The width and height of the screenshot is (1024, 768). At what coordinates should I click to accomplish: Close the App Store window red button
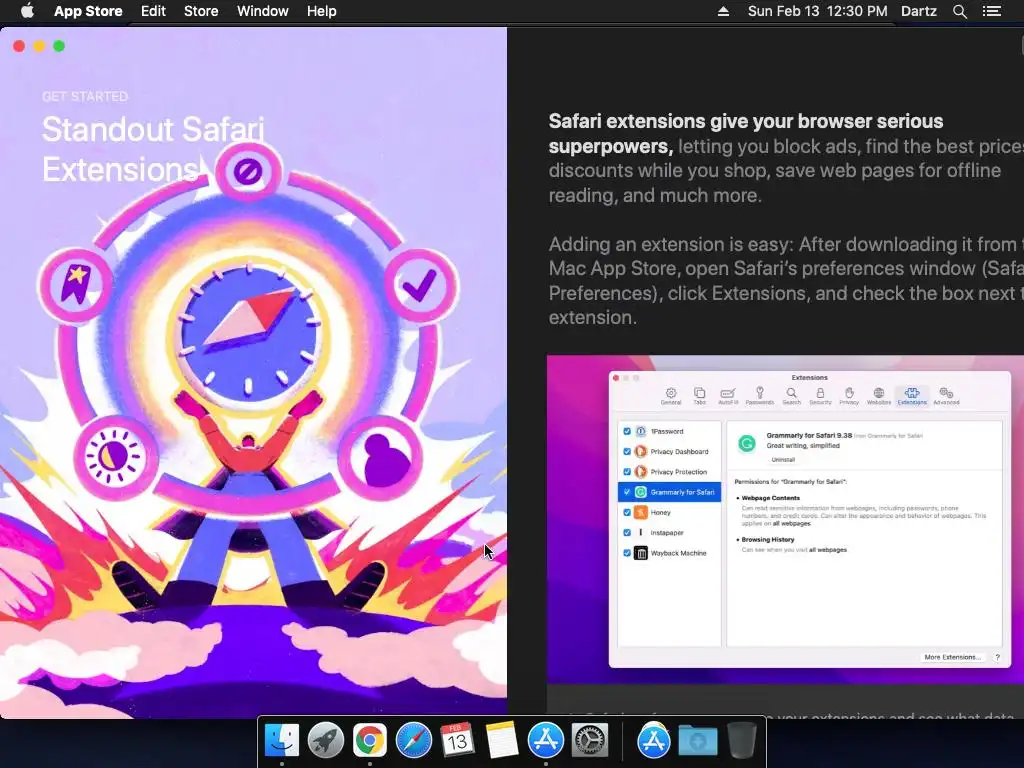pos(19,46)
